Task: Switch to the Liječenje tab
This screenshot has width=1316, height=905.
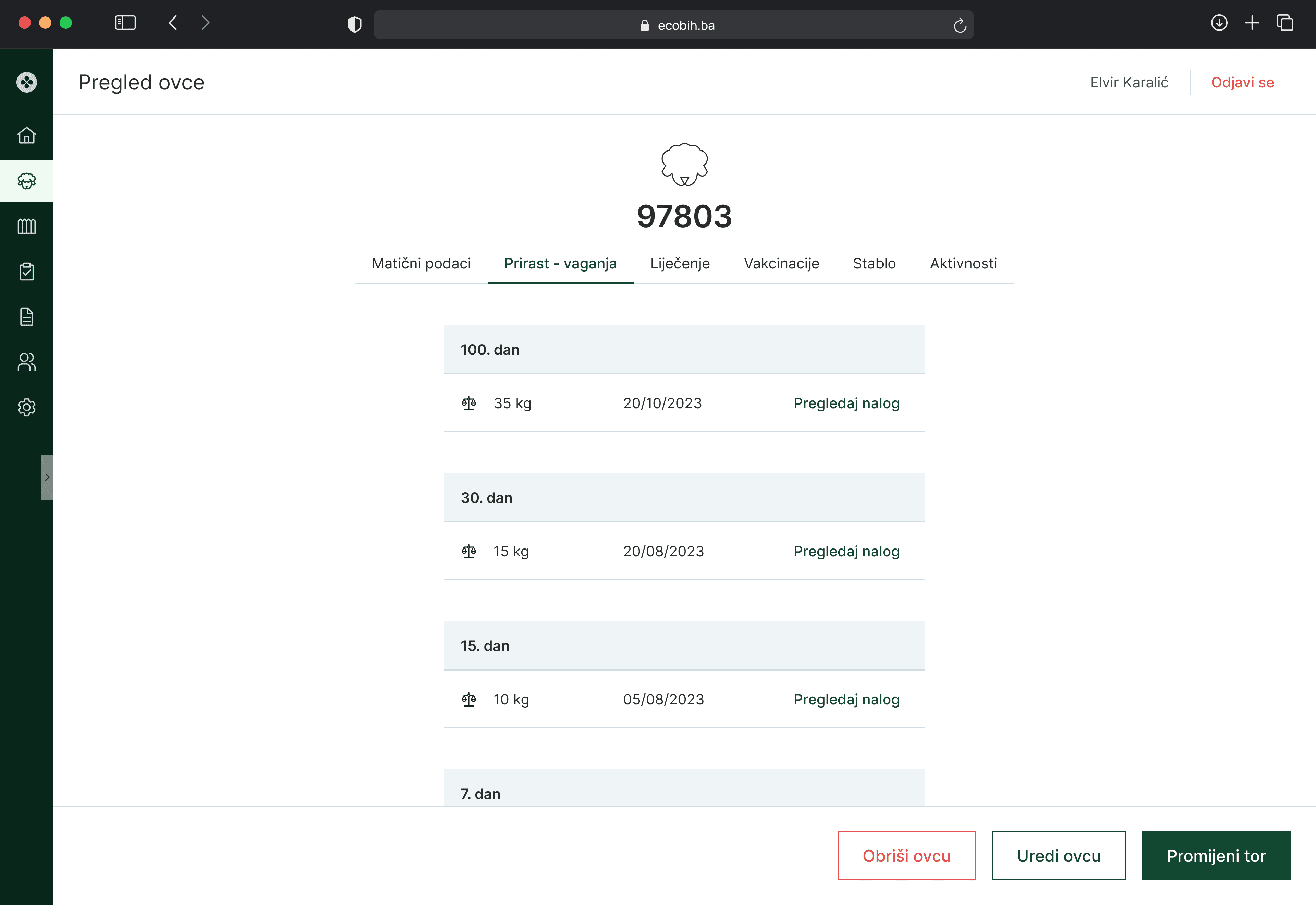Action: tap(680, 263)
